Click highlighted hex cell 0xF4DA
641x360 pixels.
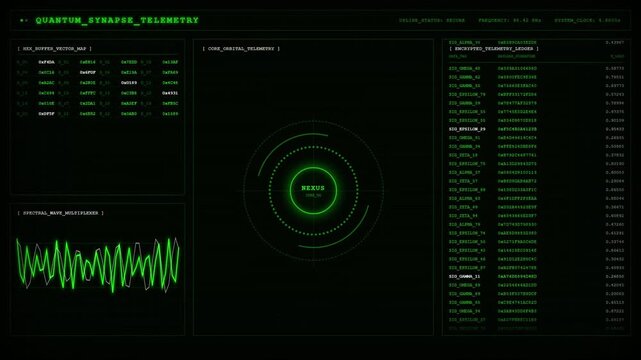coord(46,62)
